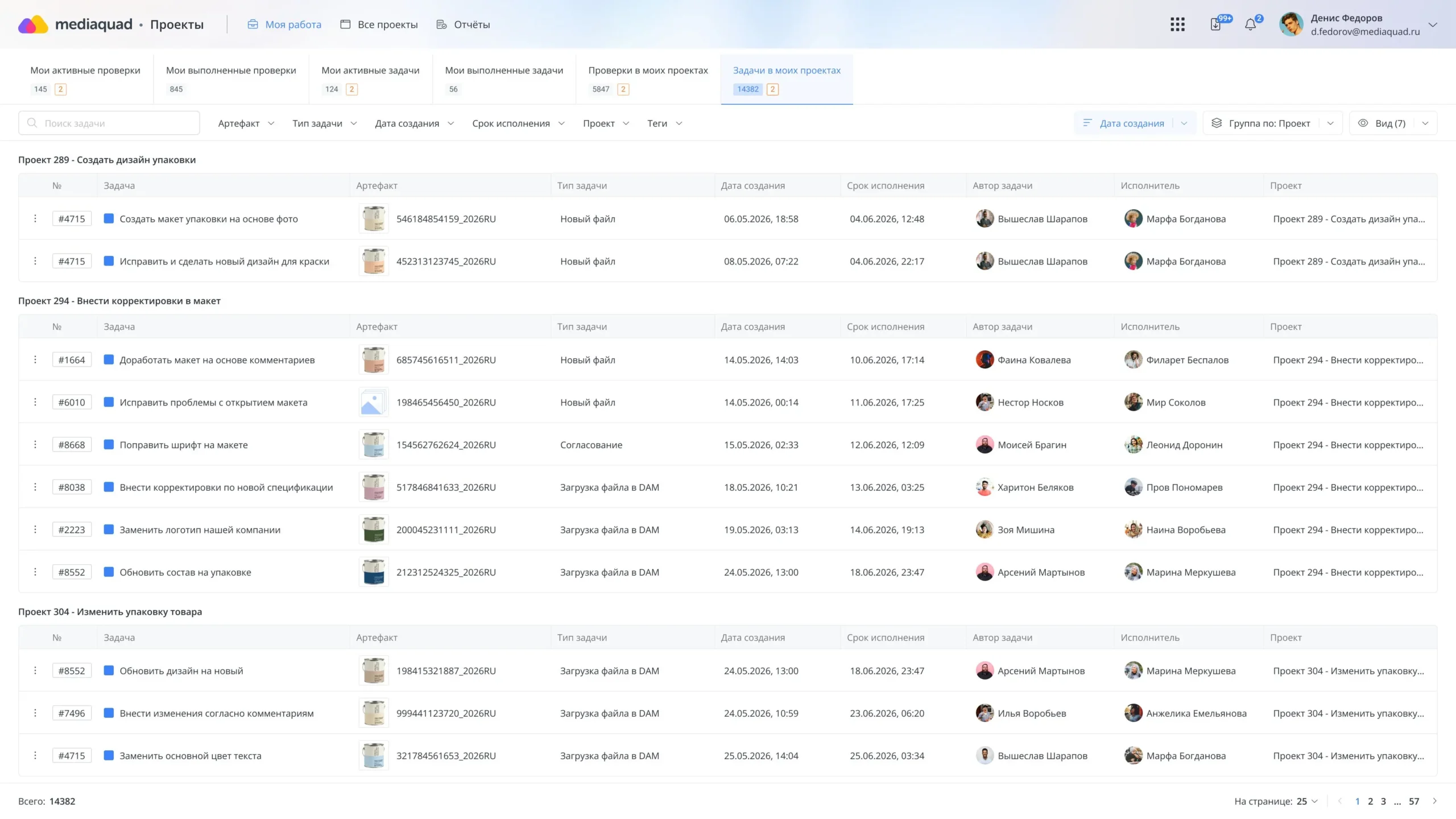Click Фаина Ковалева author avatar
Image resolution: width=1456 pixels, height=819 pixels.
[x=985, y=359]
